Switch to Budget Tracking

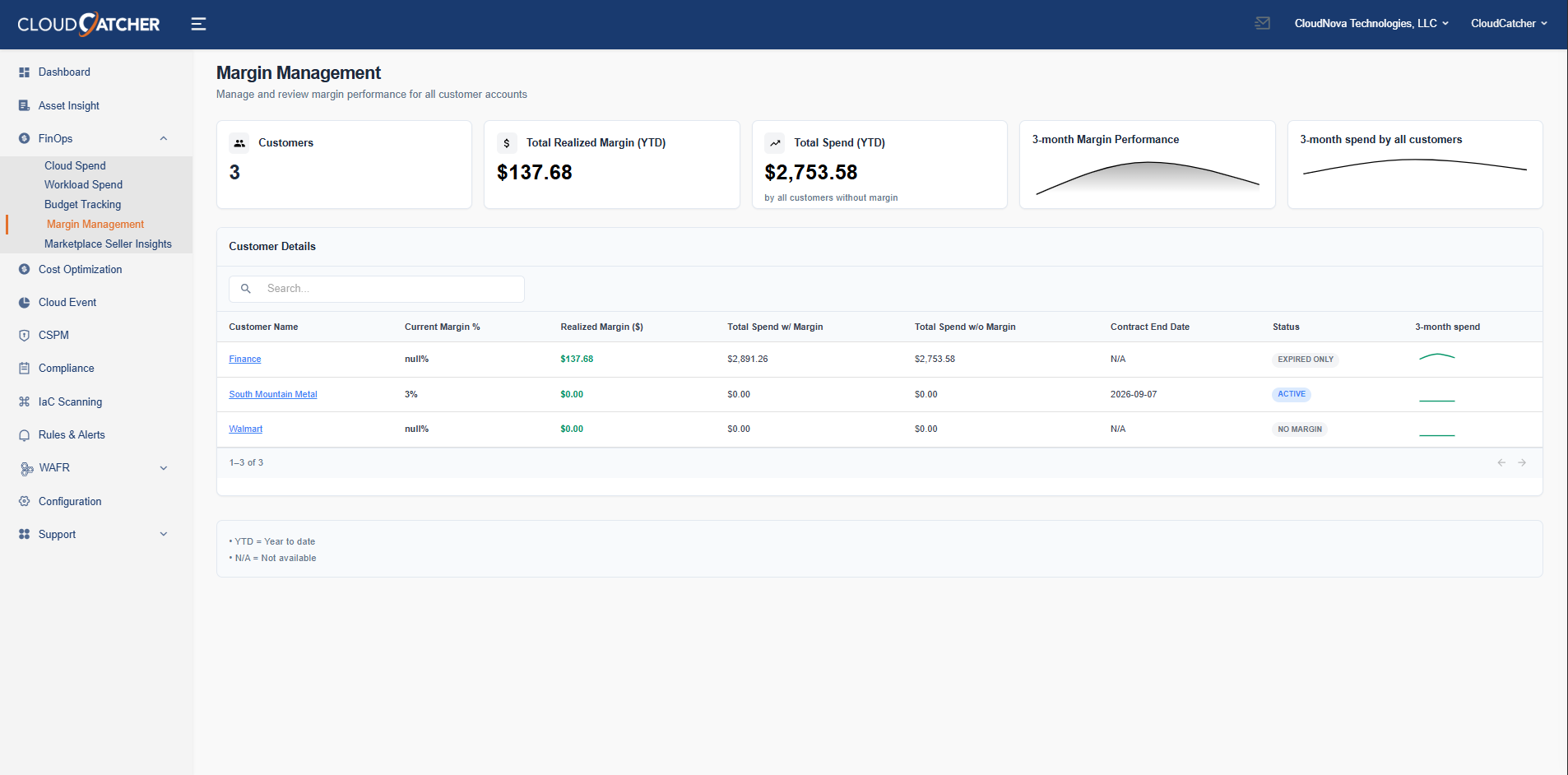coord(82,204)
